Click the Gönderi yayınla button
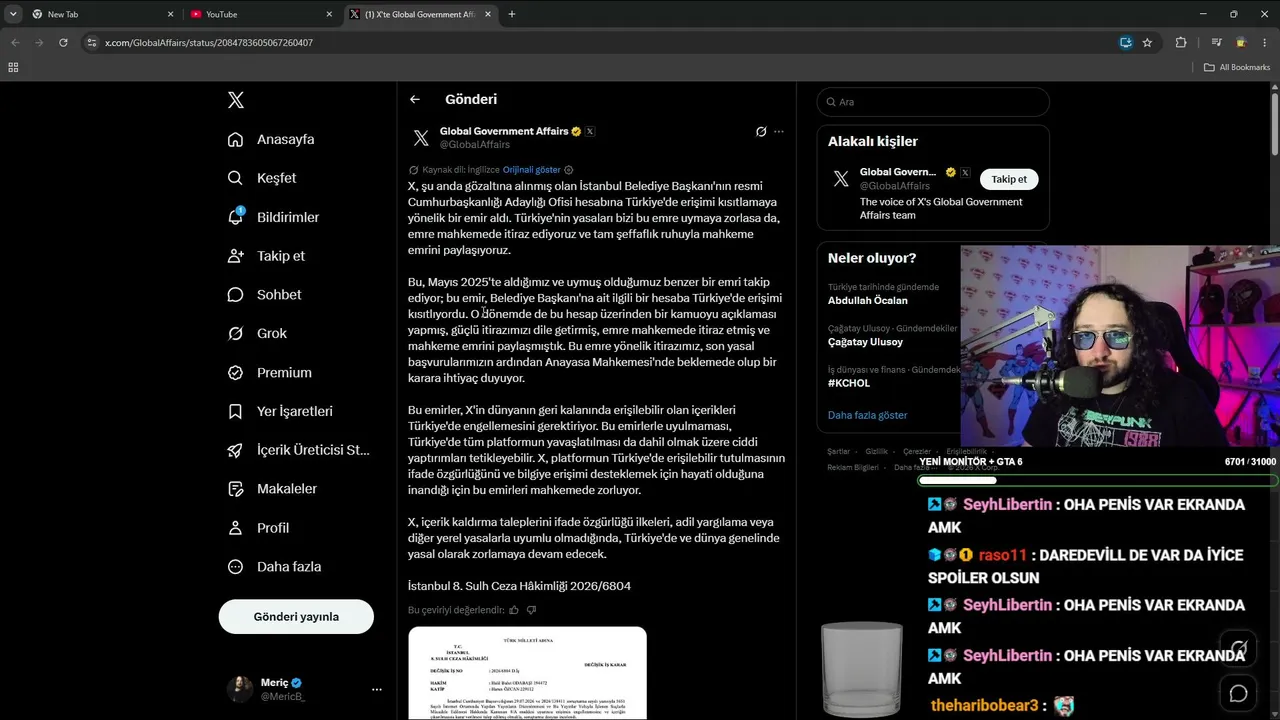This screenshot has height=720, width=1280. [x=296, y=617]
